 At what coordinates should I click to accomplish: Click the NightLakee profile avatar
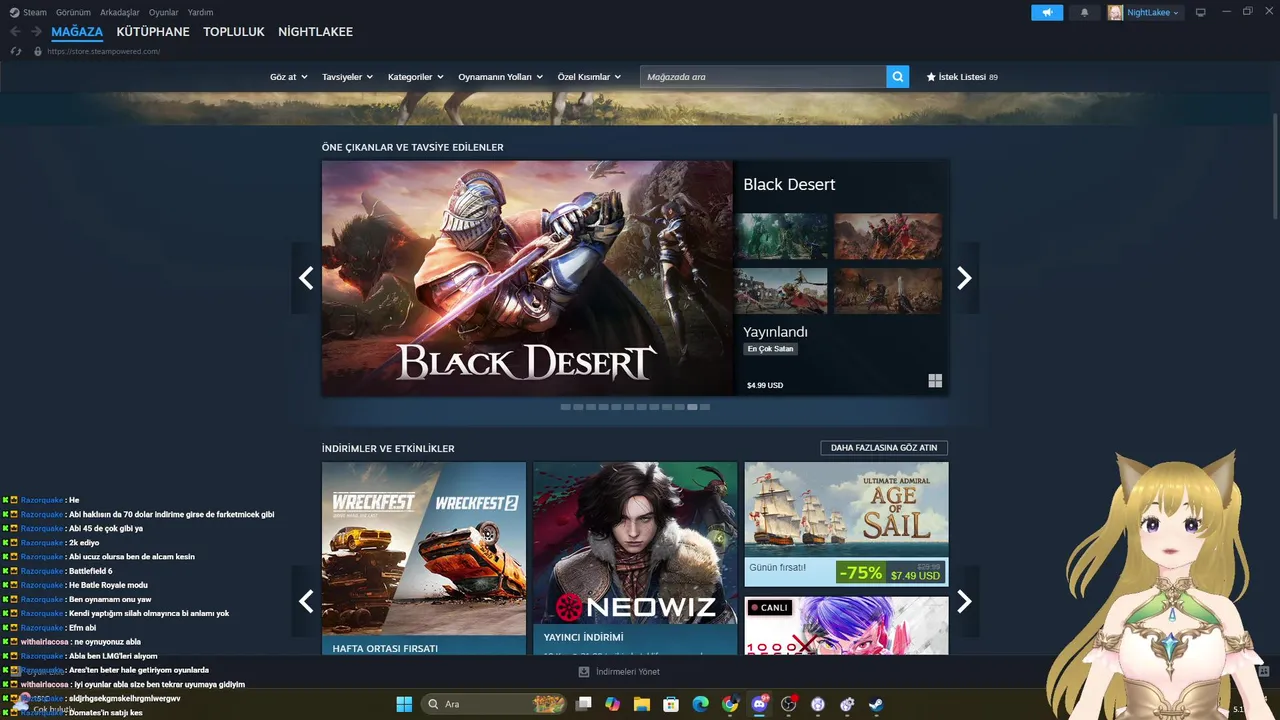point(1115,13)
